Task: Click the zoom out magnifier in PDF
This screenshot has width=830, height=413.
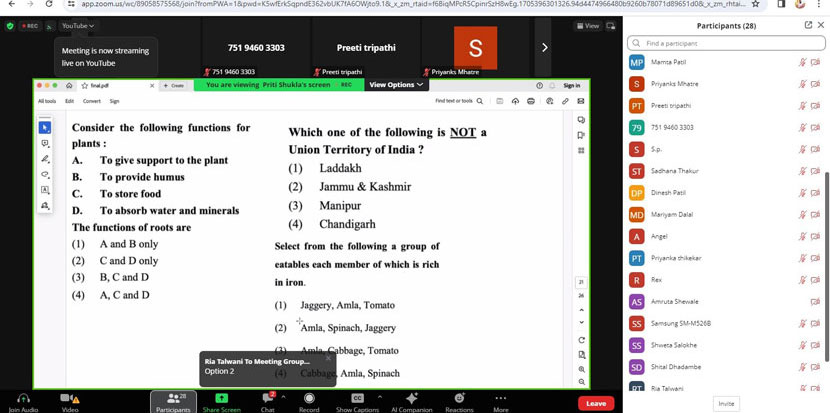Action: tap(582, 382)
